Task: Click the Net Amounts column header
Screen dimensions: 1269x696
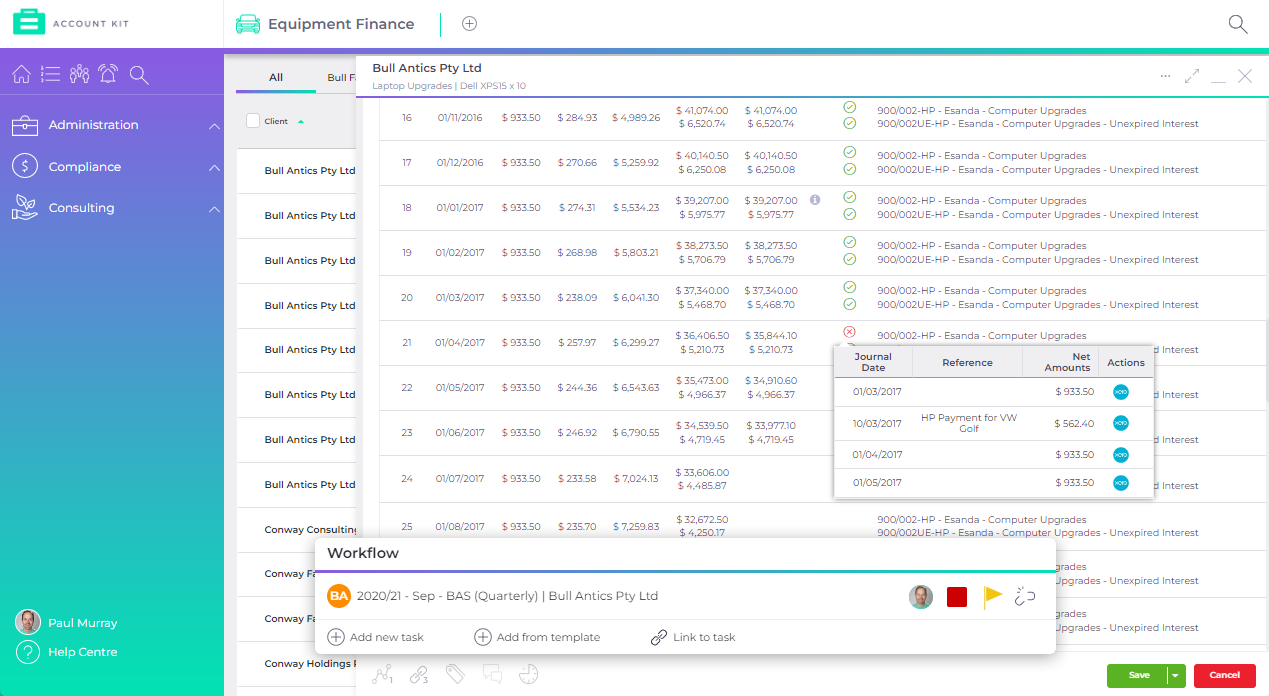Action: [x=1060, y=362]
